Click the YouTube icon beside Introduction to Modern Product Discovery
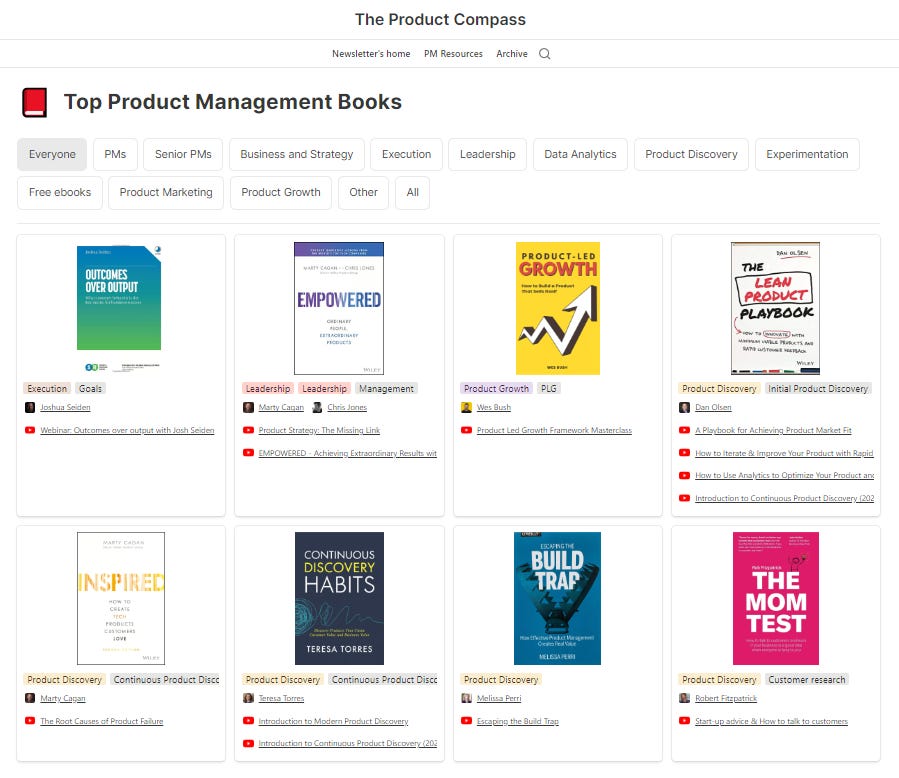This screenshot has width=899, height=778. [x=248, y=721]
